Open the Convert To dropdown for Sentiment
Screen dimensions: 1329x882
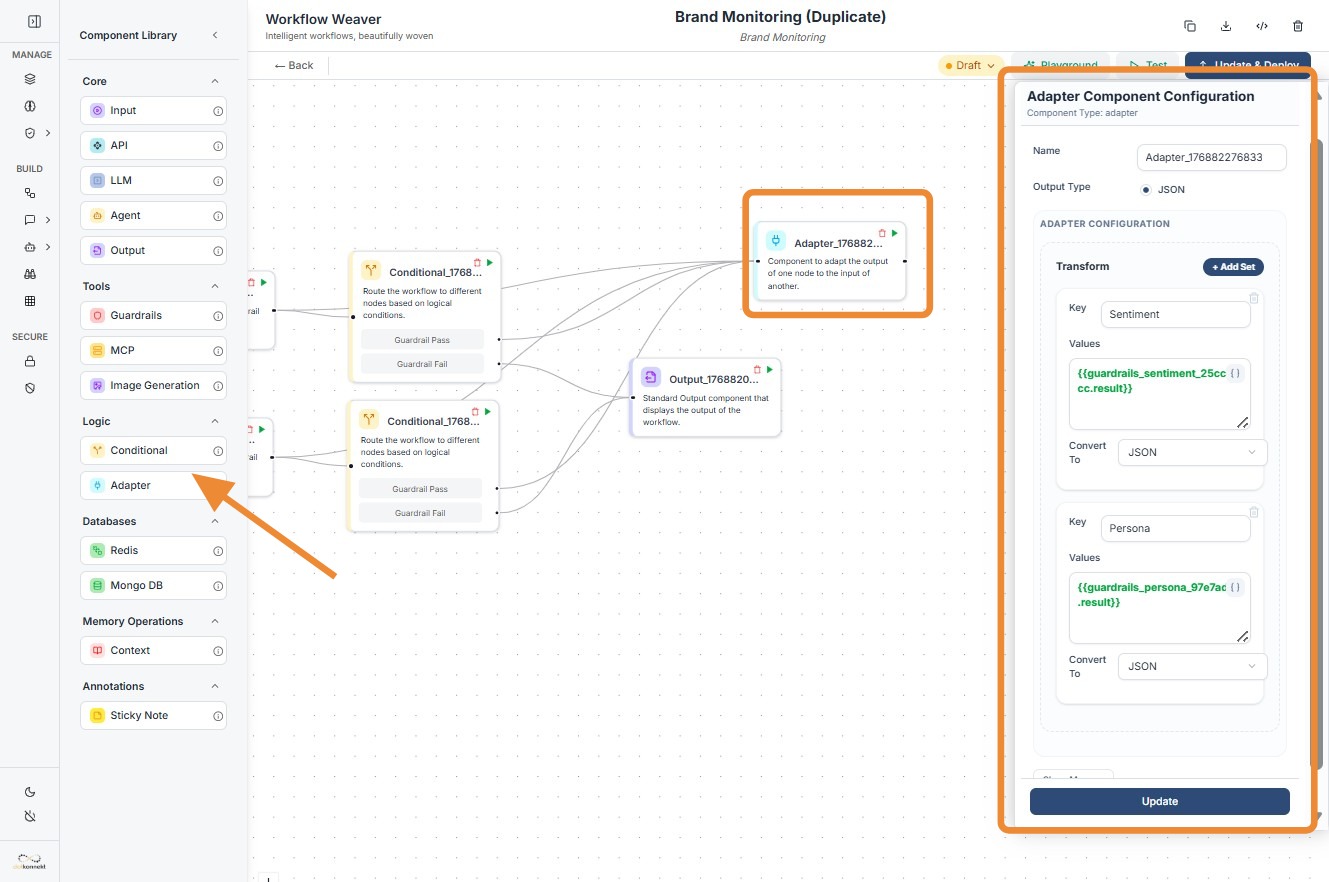click(x=1192, y=452)
